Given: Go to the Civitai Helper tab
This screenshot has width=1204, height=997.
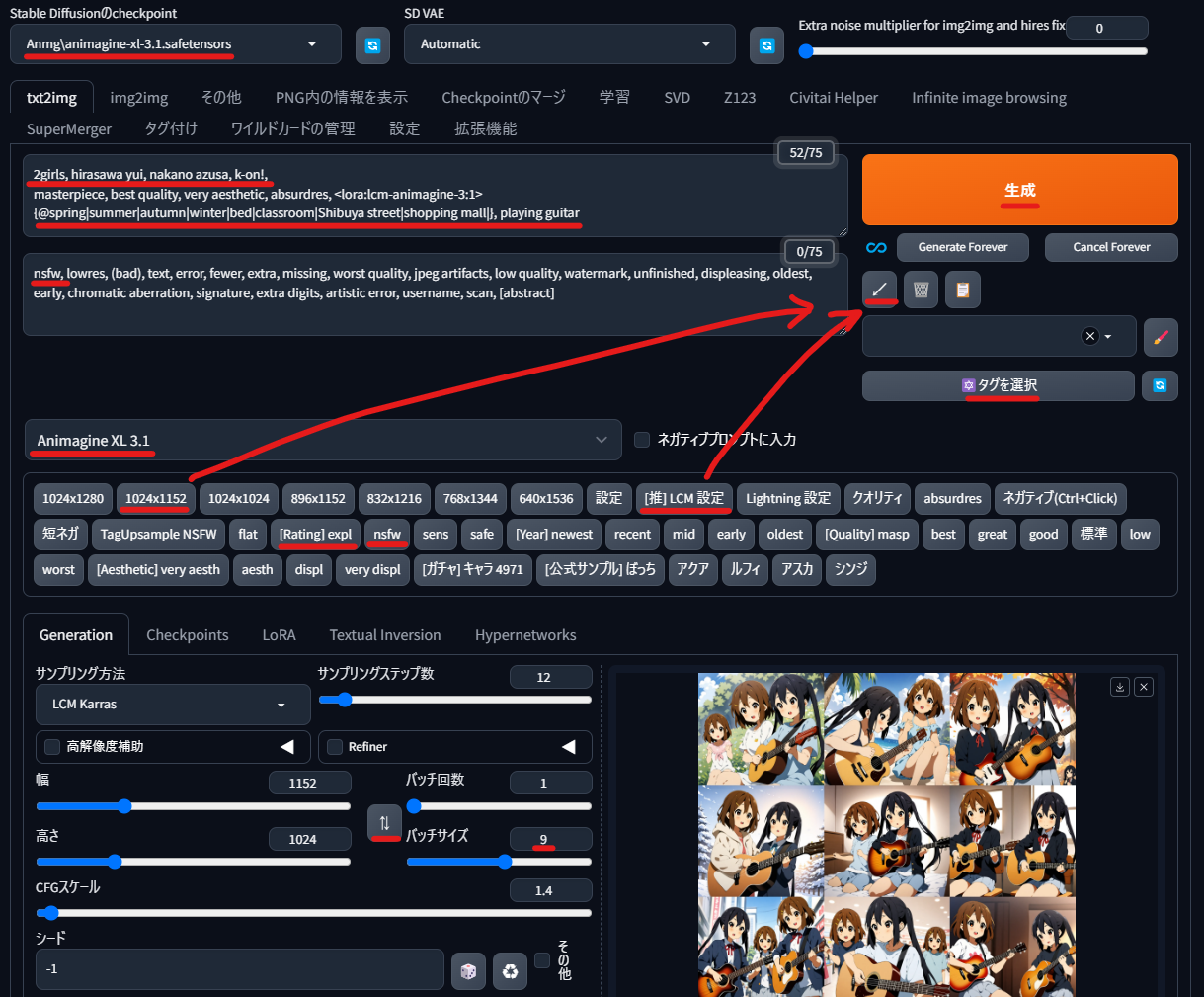Looking at the screenshot, I should pyautogui.click(x=834, y=98).
